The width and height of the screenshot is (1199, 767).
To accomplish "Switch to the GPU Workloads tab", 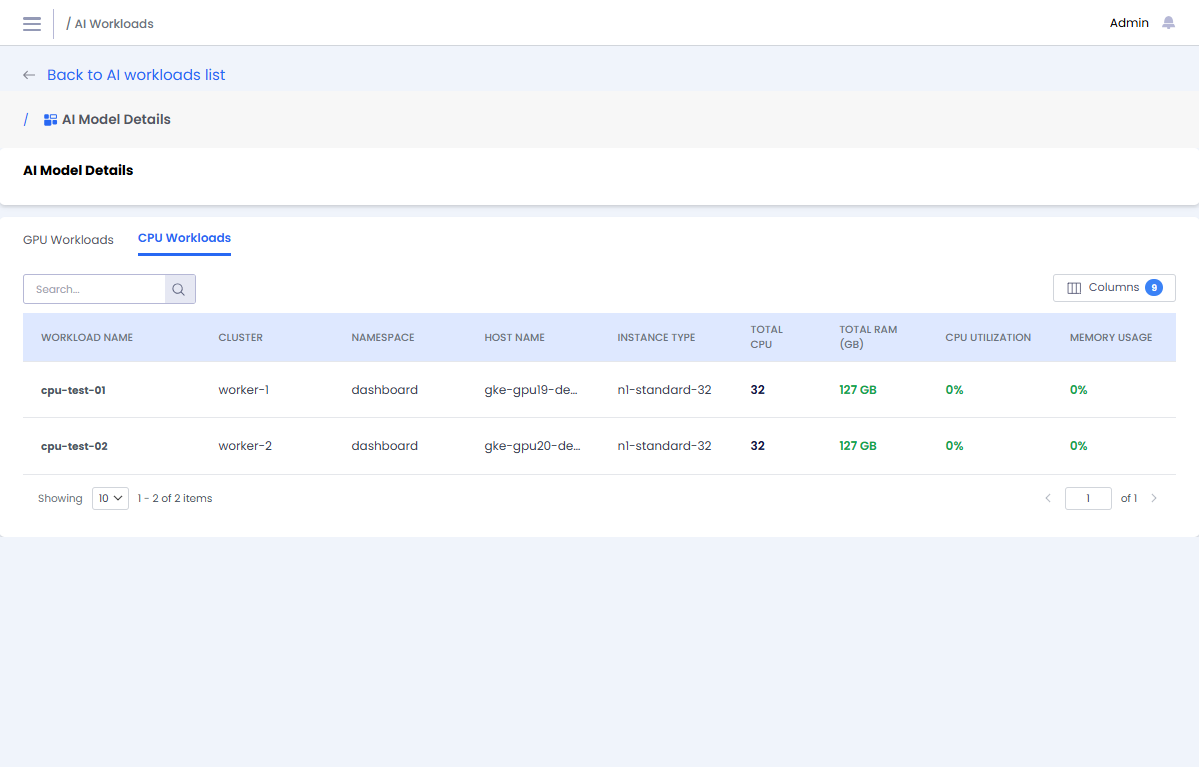I will [x=68, y=240].
